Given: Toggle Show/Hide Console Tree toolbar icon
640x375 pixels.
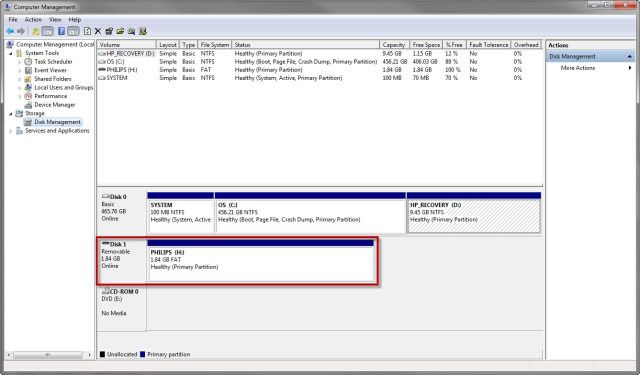Looking at the screenshot, I should [48, 31].
